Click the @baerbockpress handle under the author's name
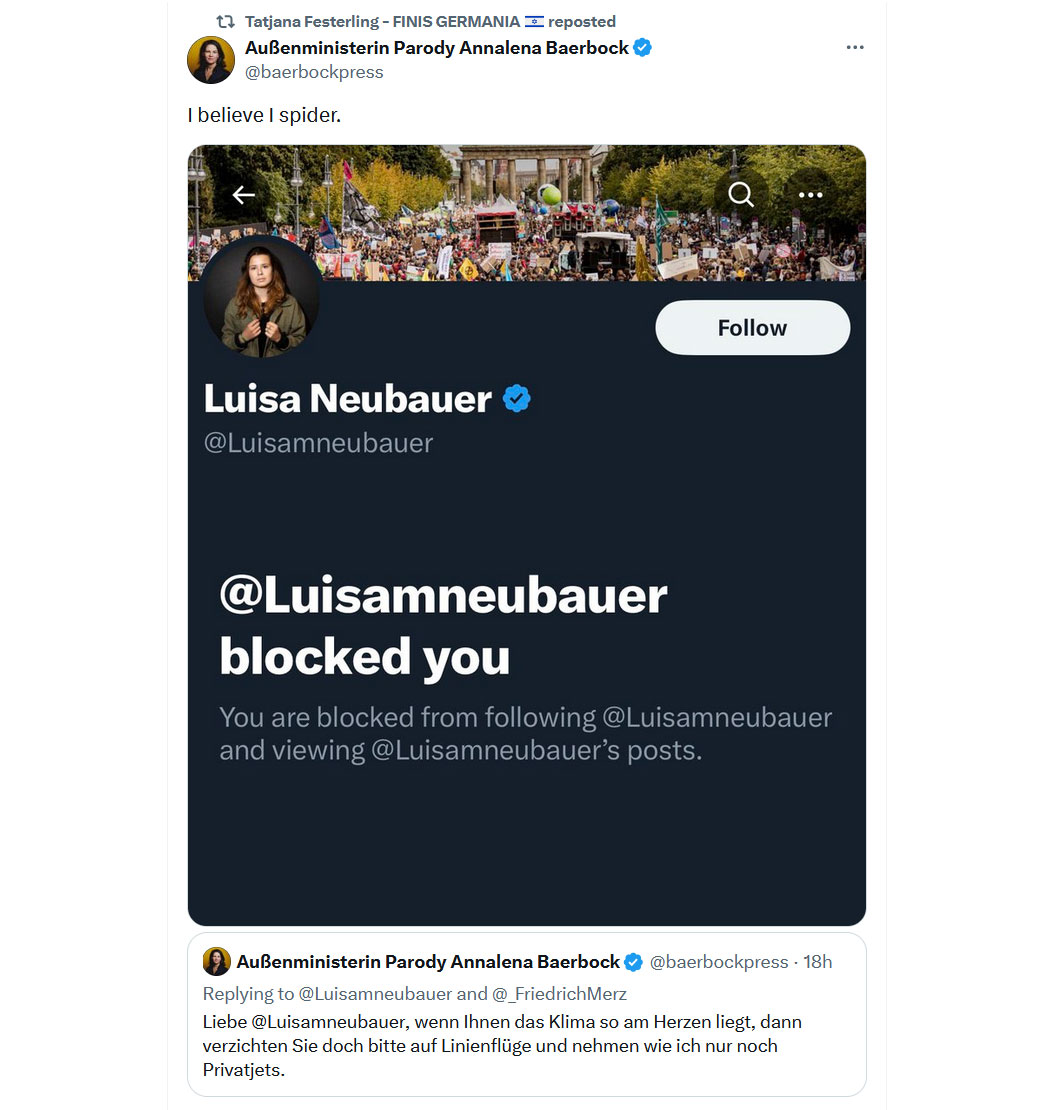The height and width of the screenshot is (1110, 1050). click(314, 72)
